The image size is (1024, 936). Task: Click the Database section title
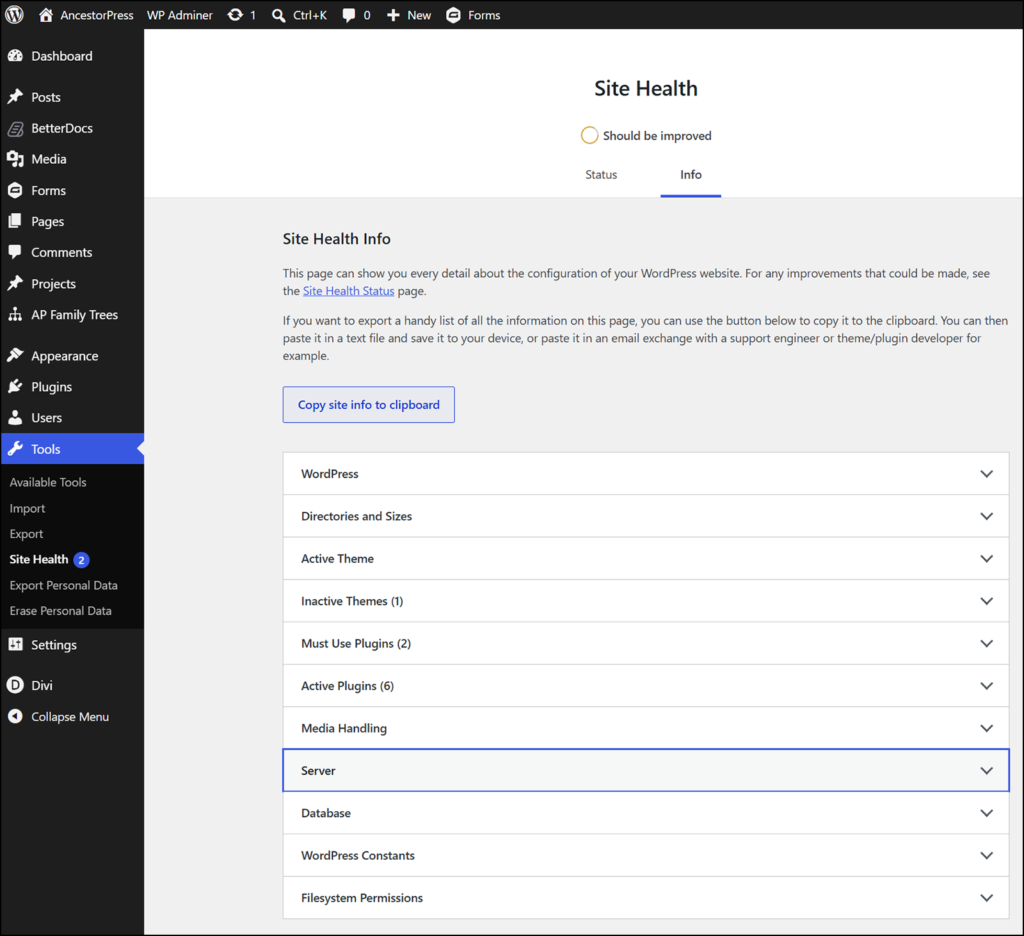click(326, 813)
